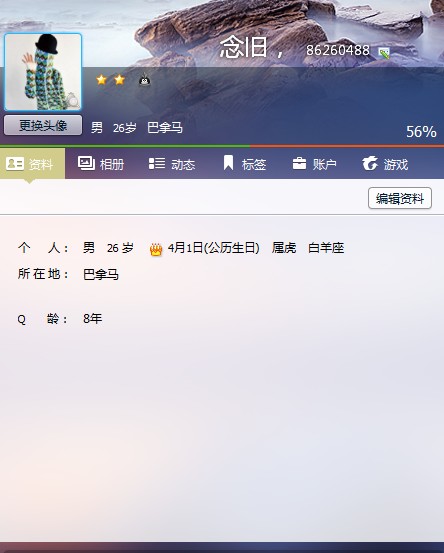Viewport: 444px width, 553px height.
Task: Click the bookmark icon for 标签
Action: pyautogui.click(x=229, y=163)
